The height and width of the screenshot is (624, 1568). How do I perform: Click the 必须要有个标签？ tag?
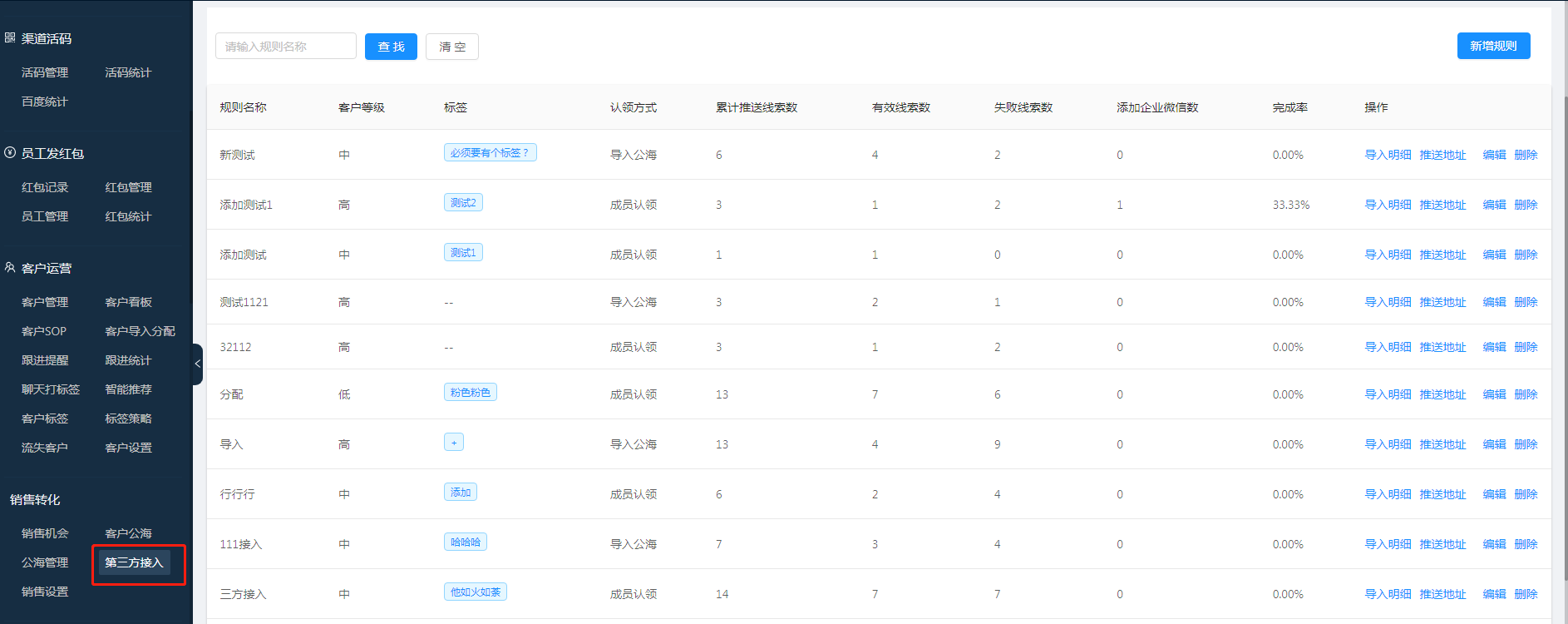pos(490,153)
